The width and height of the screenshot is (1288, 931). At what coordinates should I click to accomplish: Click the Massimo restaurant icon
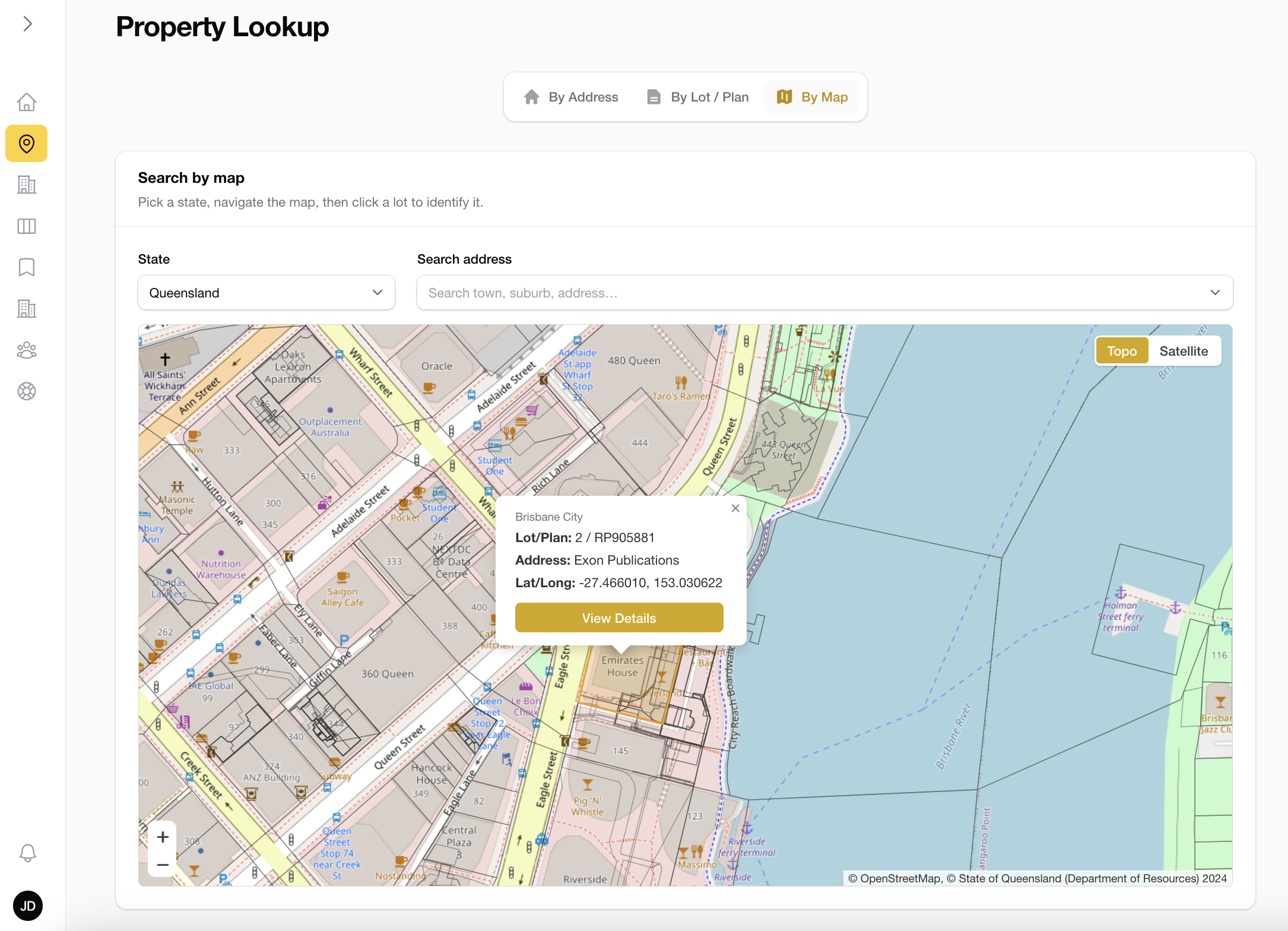(x=690, y=852)
